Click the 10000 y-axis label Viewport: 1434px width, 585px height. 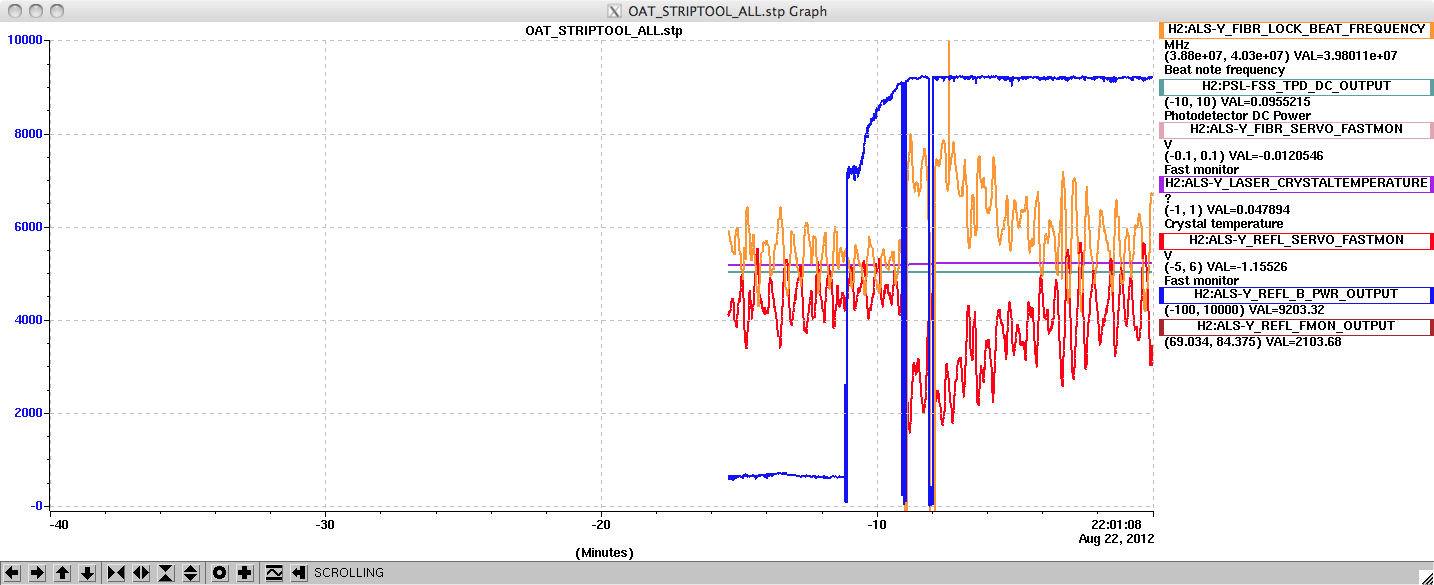pos(24,39)
